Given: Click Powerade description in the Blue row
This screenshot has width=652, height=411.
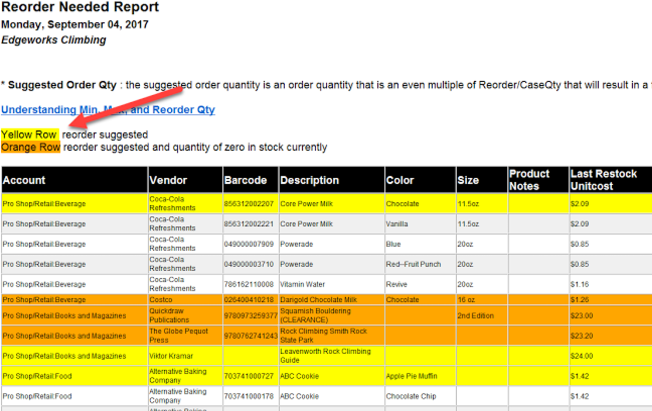Looking at the screenshot, I should [296, 244].
